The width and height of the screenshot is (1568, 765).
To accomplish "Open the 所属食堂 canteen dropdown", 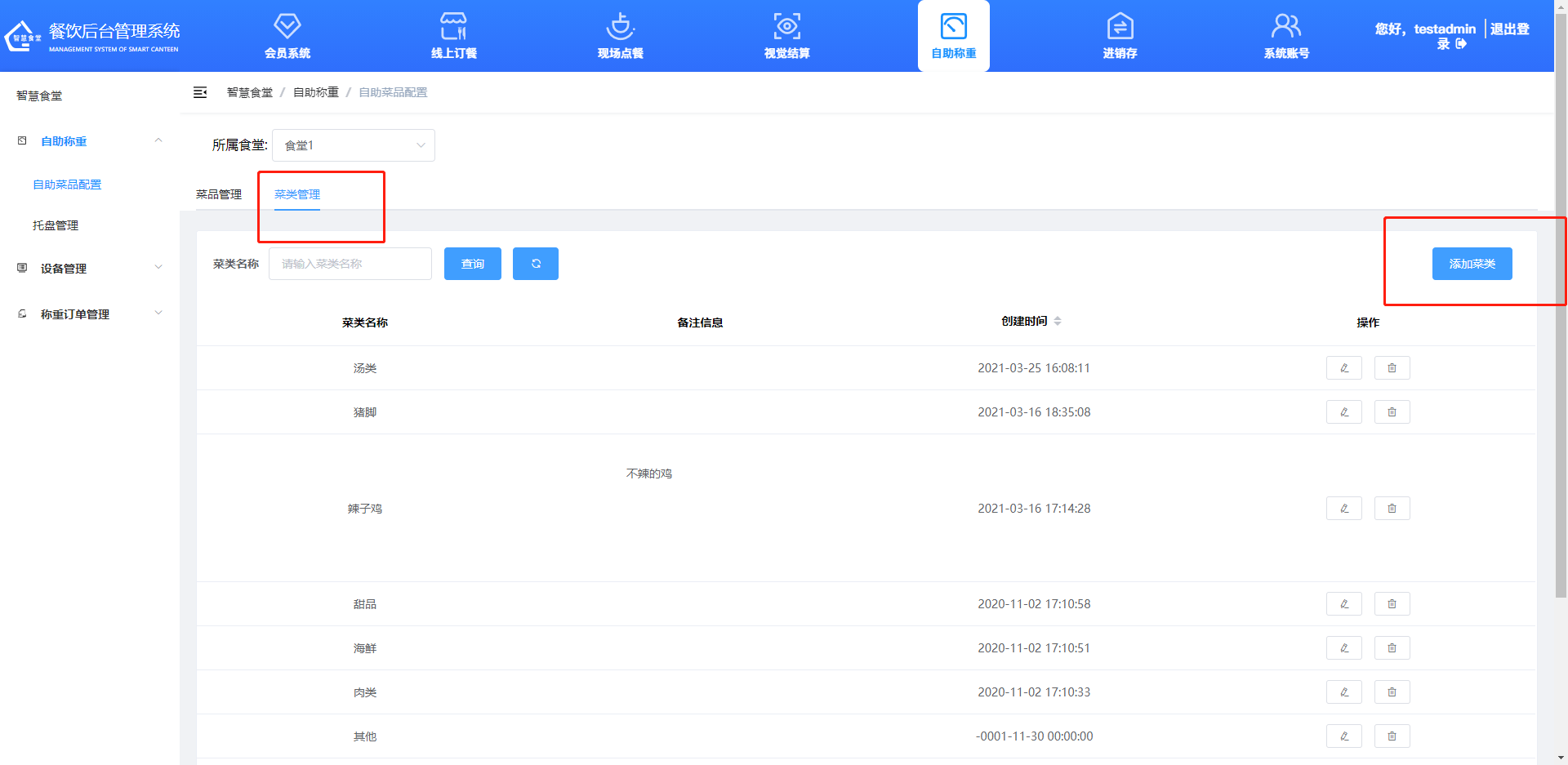I will [353, 145].
